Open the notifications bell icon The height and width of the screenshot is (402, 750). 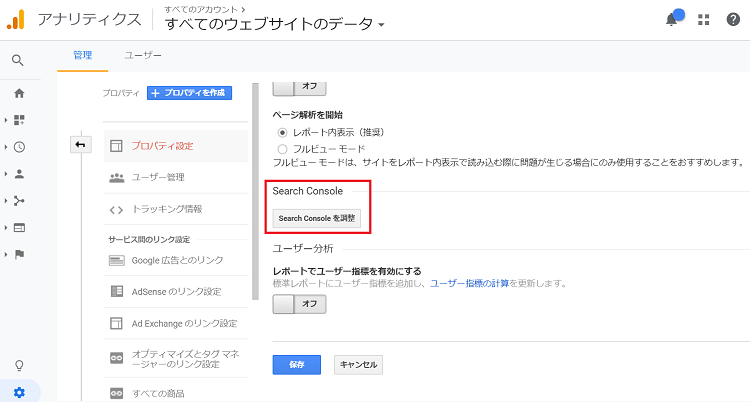[x=673, y=19]
